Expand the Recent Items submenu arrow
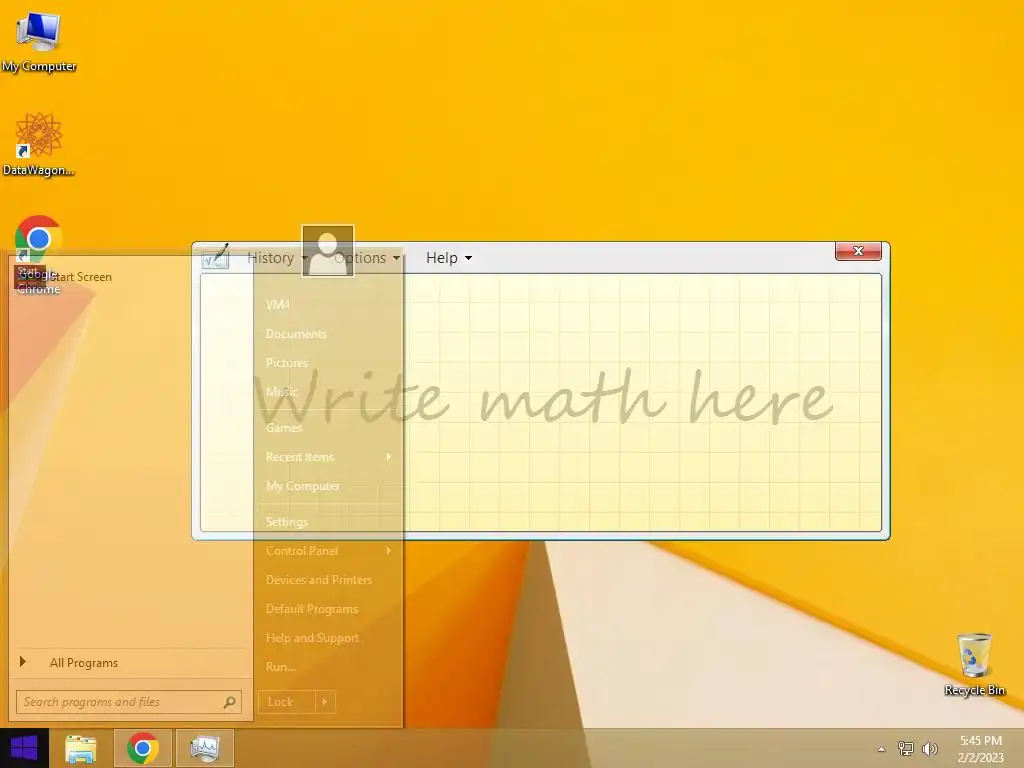1024x768 pixels. pyautogui.click(x=389, y=456)
